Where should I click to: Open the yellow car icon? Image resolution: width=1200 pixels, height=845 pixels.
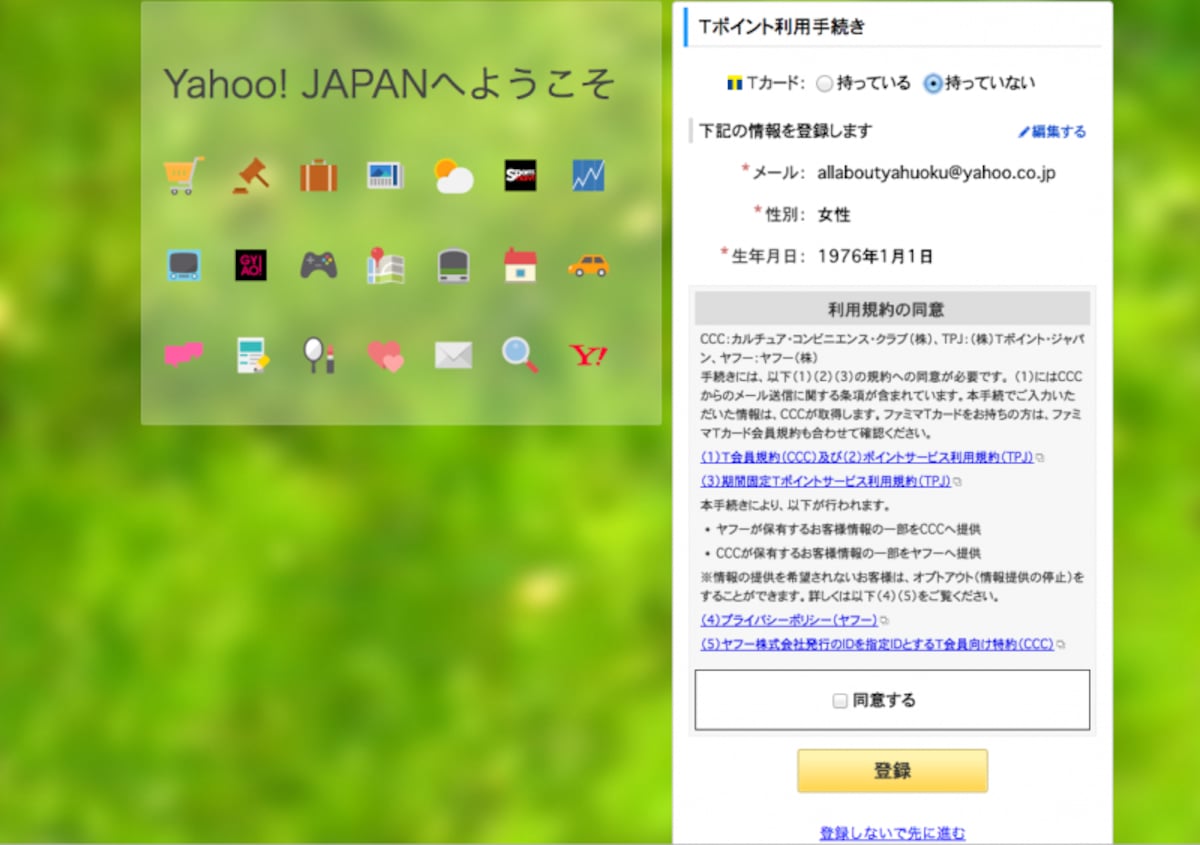tap(588, 265)
